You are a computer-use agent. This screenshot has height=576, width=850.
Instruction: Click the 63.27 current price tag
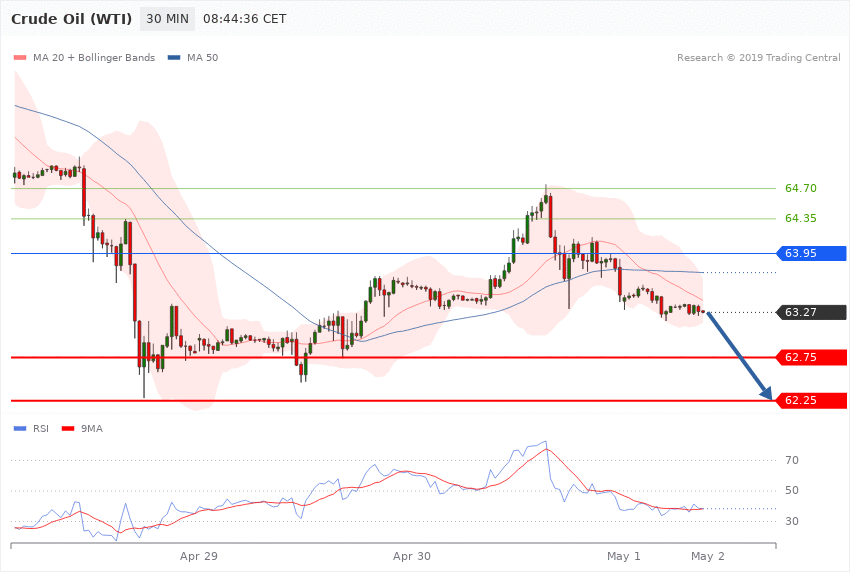click(812, 312)
